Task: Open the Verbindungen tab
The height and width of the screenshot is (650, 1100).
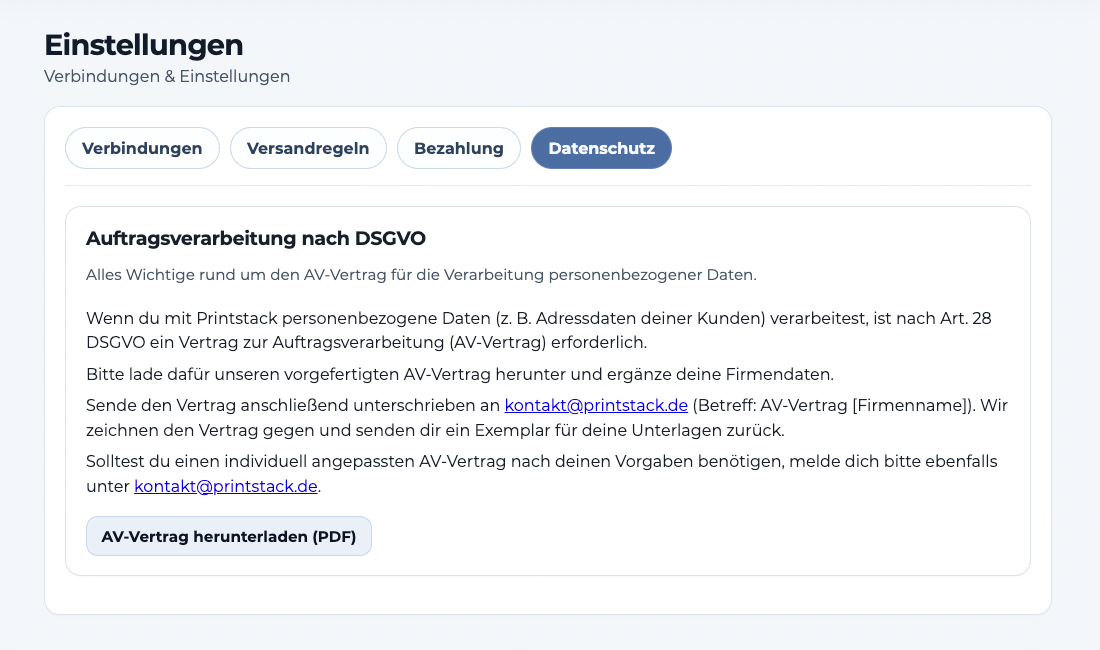Action: point(142,148)
